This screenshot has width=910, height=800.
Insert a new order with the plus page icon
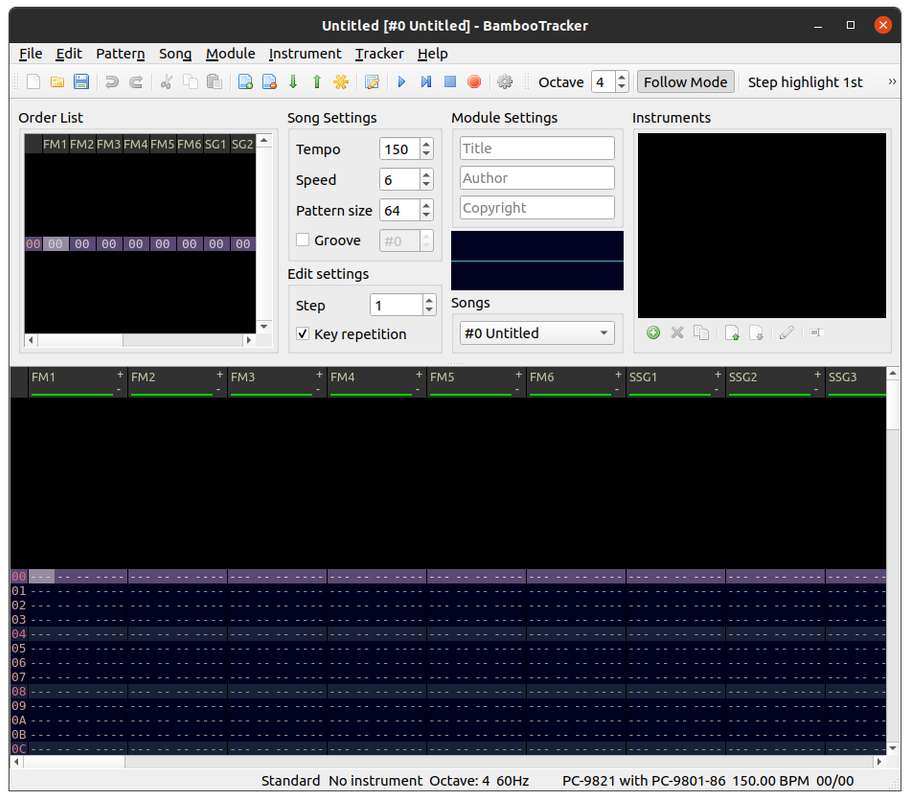tap(245, 82)
